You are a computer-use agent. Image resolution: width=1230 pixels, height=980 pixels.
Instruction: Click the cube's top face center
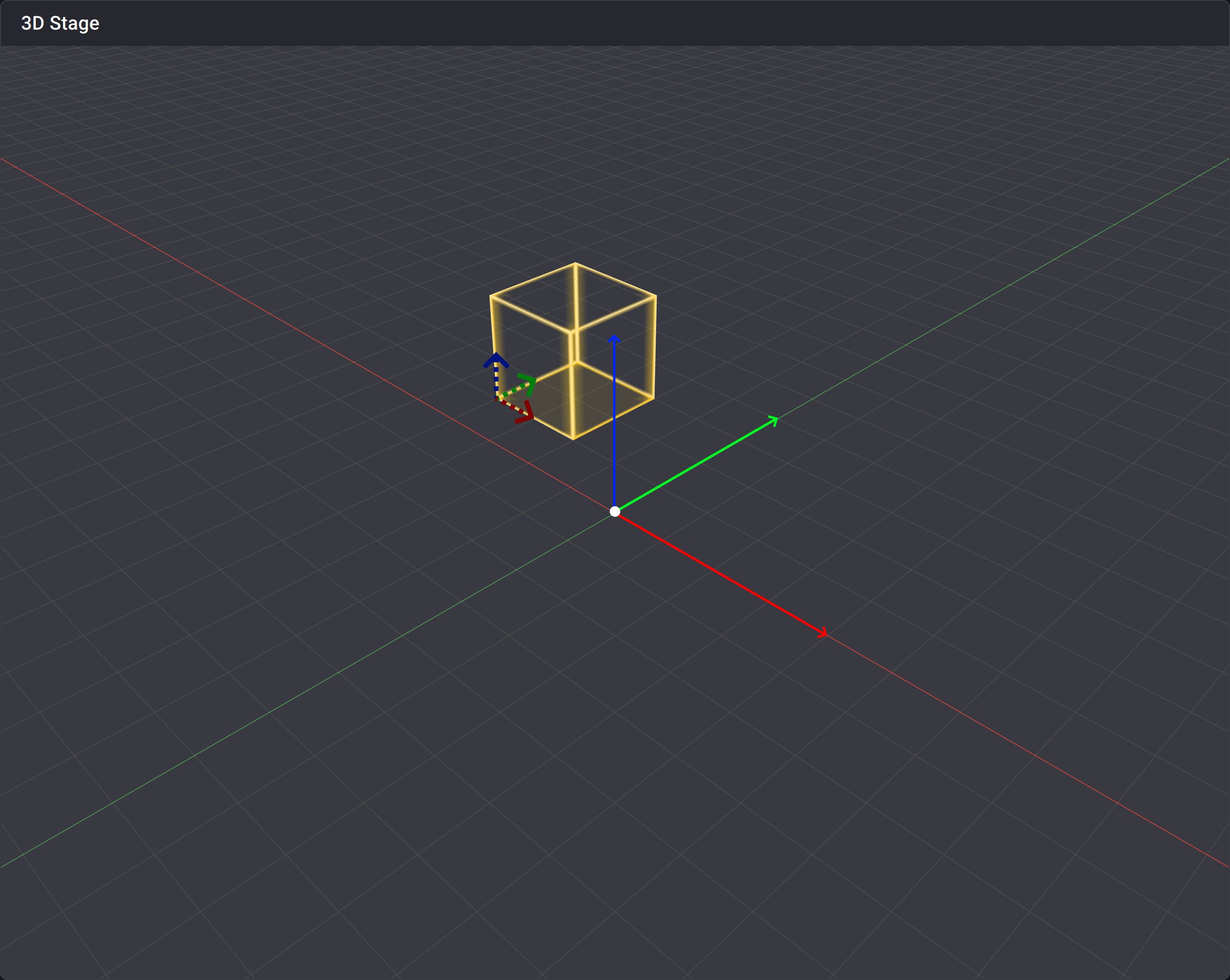[573, 296]
